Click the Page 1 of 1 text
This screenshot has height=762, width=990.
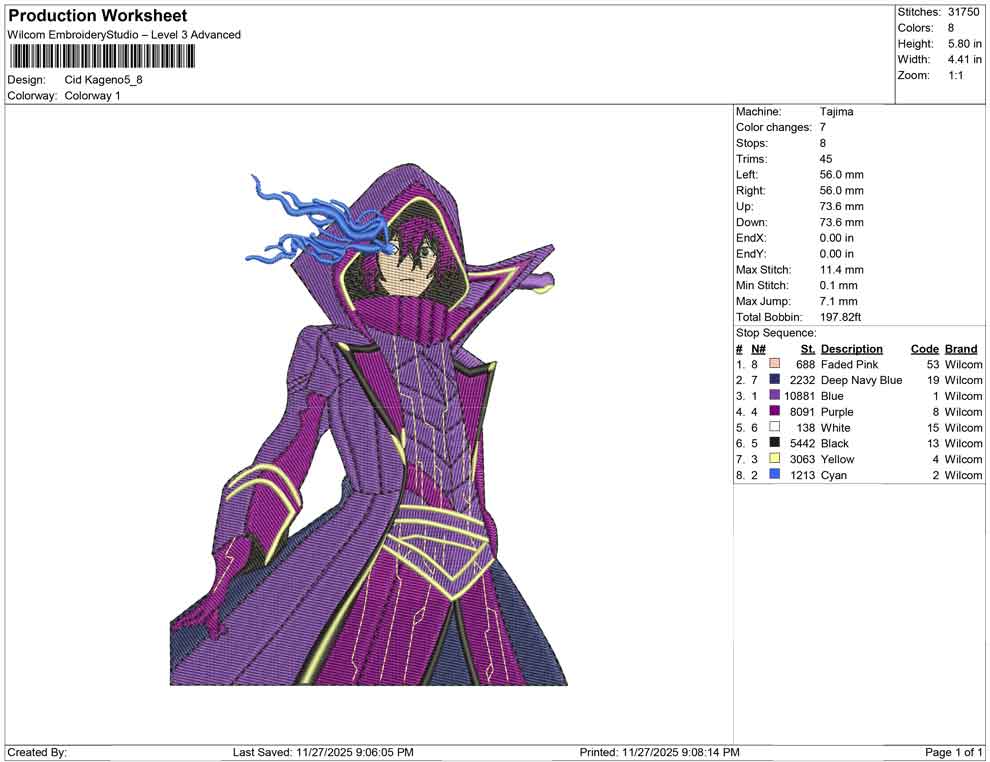coord(953,752)
